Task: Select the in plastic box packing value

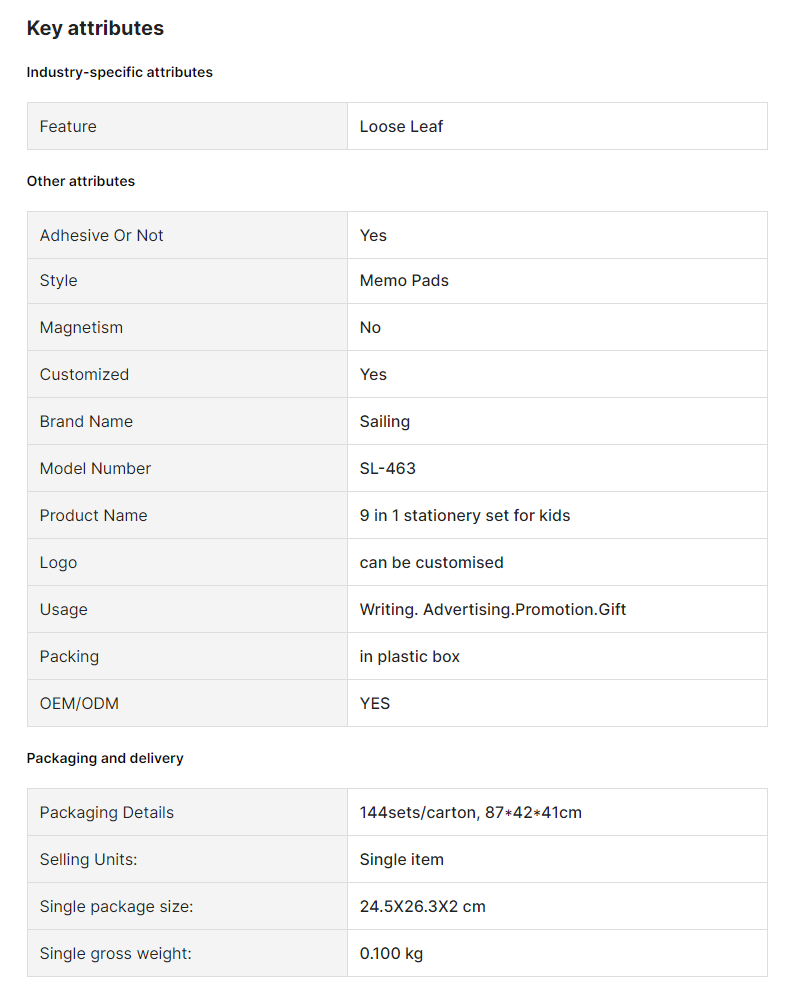Action: 410,657
